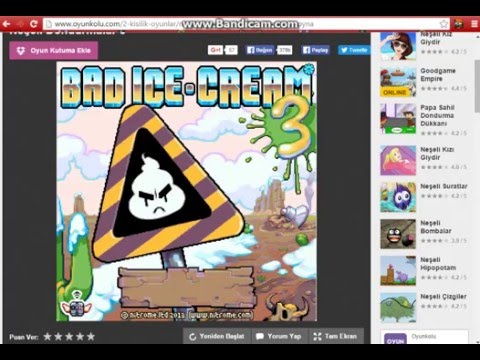Click the Bad Ice-Cream 3 game canvas

point(186,191)
